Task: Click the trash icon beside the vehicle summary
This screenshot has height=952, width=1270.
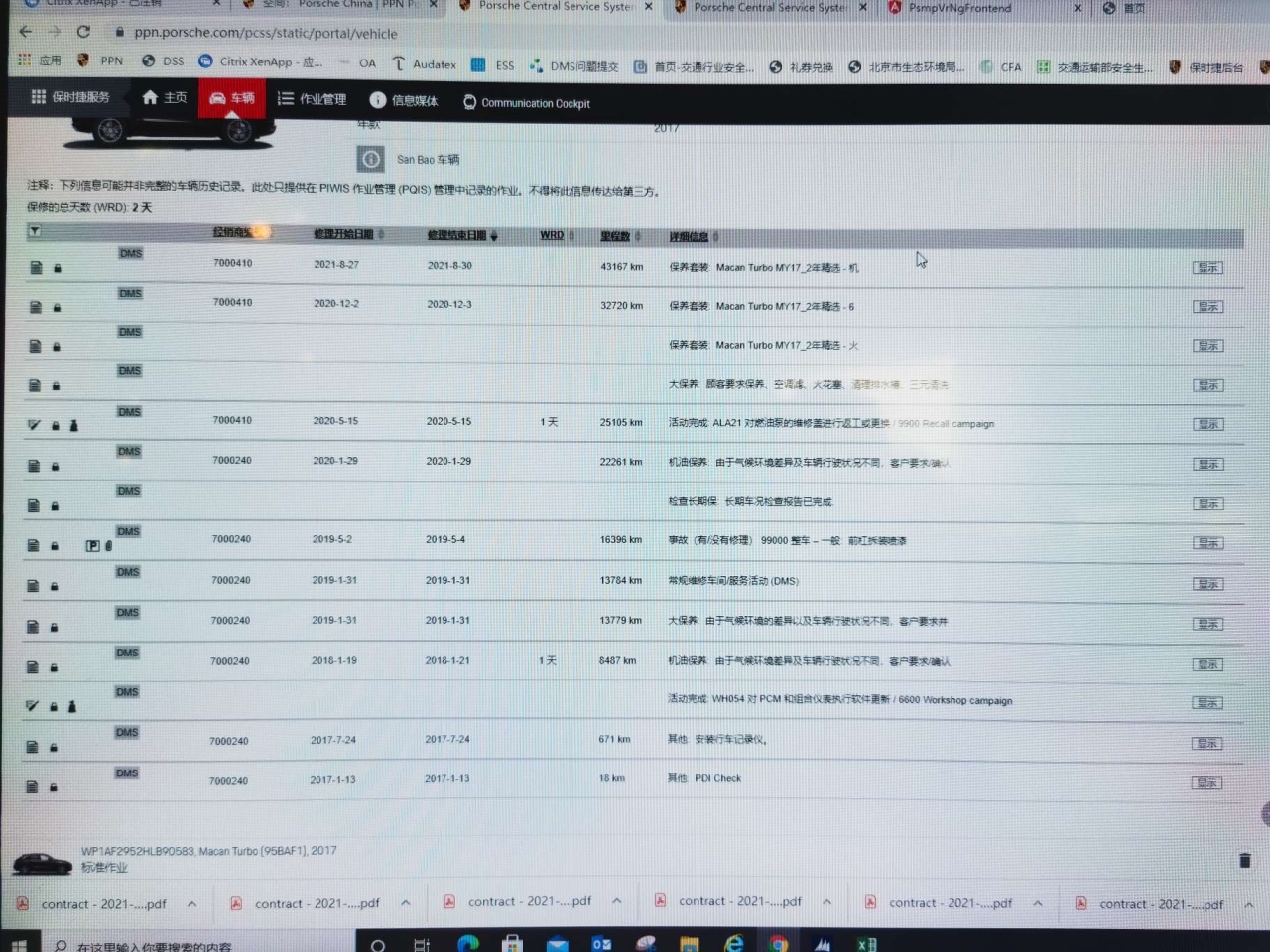Action: click(1244, 861)
